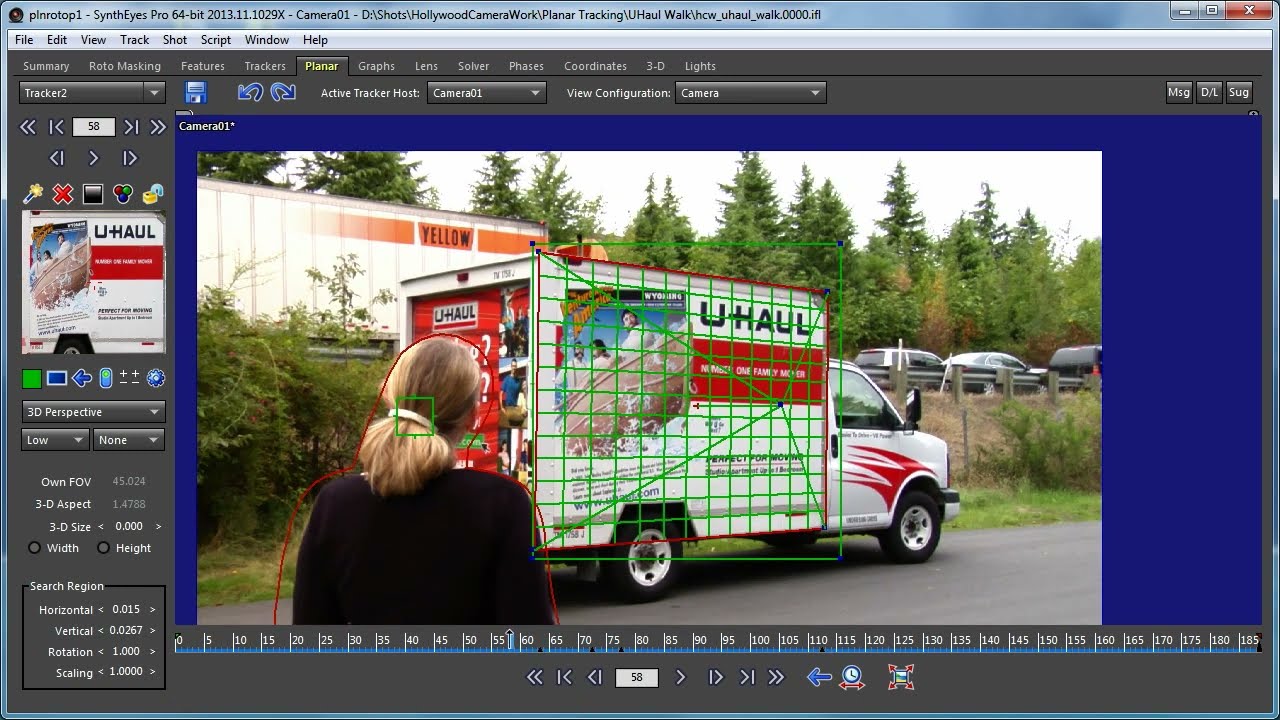Click the clock with red arrows icon

[852, 677]
